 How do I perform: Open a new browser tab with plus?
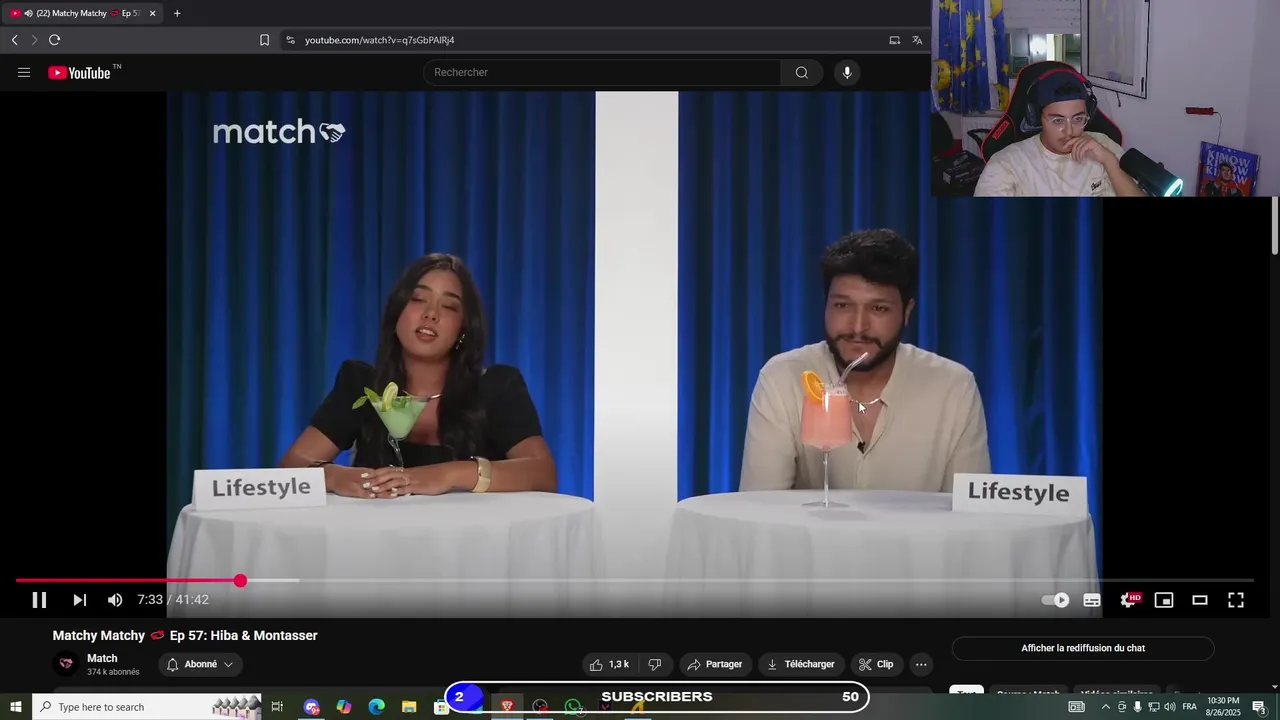point(177,13)
